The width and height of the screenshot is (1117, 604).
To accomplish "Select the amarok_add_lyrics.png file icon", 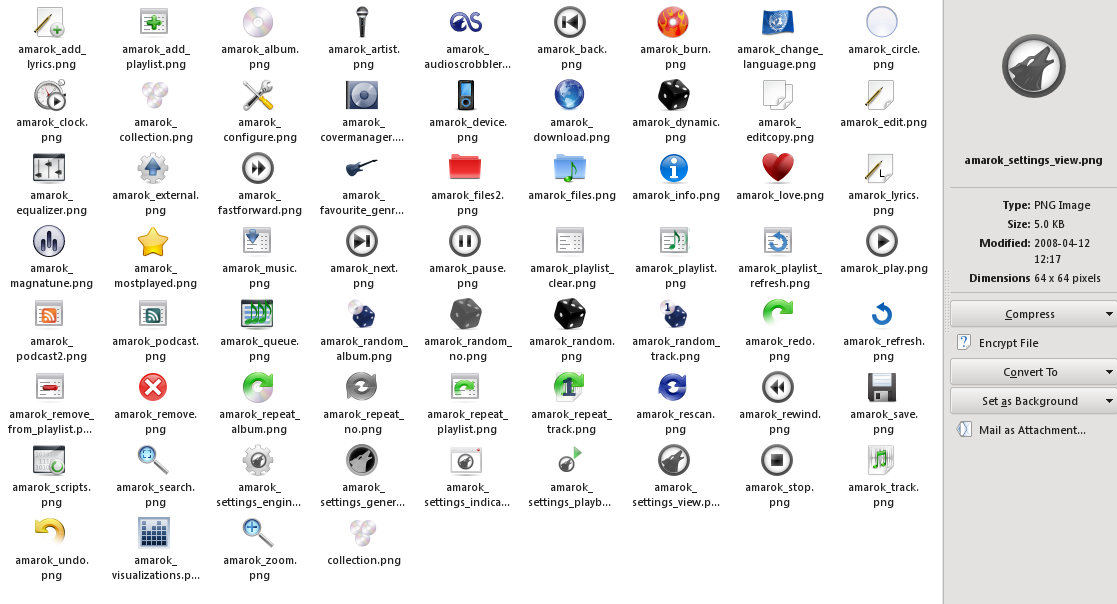I will 50,23.
